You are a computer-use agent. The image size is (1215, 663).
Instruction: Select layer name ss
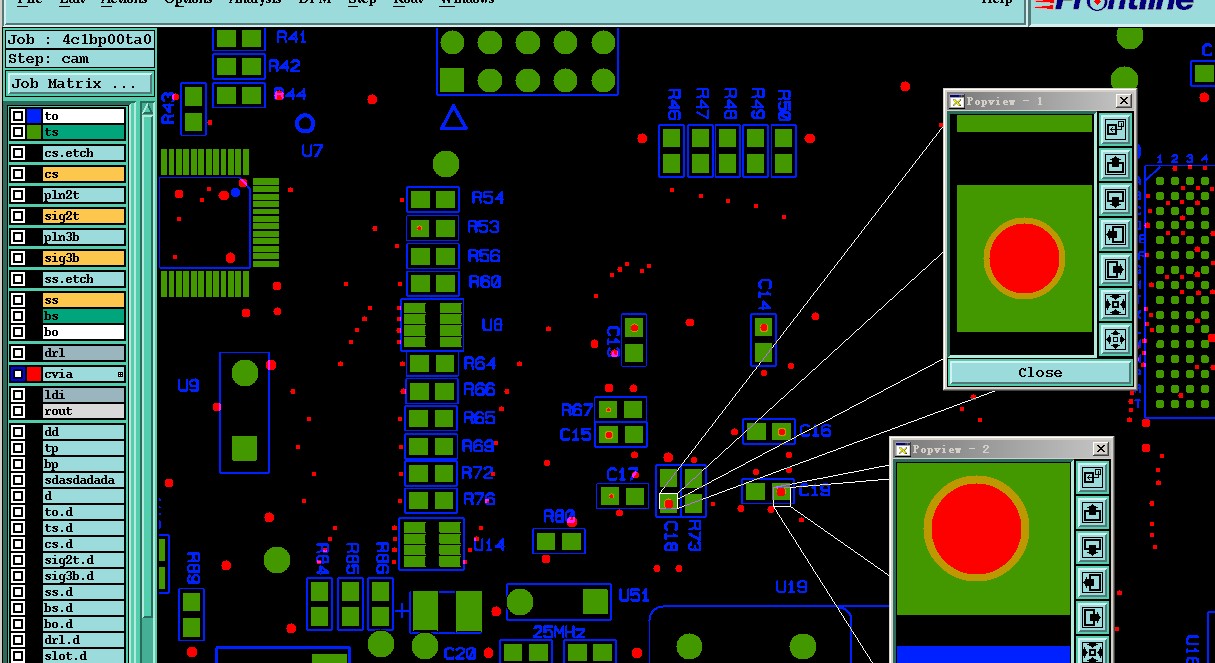tap(84, 300)
